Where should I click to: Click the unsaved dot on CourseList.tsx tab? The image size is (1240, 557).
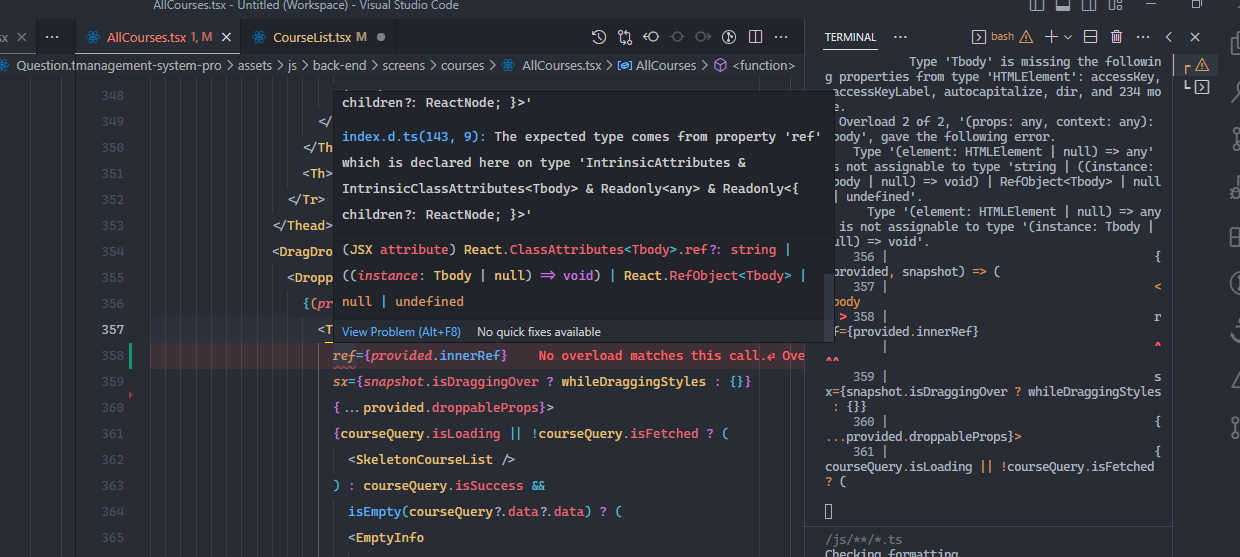point(381,37)
